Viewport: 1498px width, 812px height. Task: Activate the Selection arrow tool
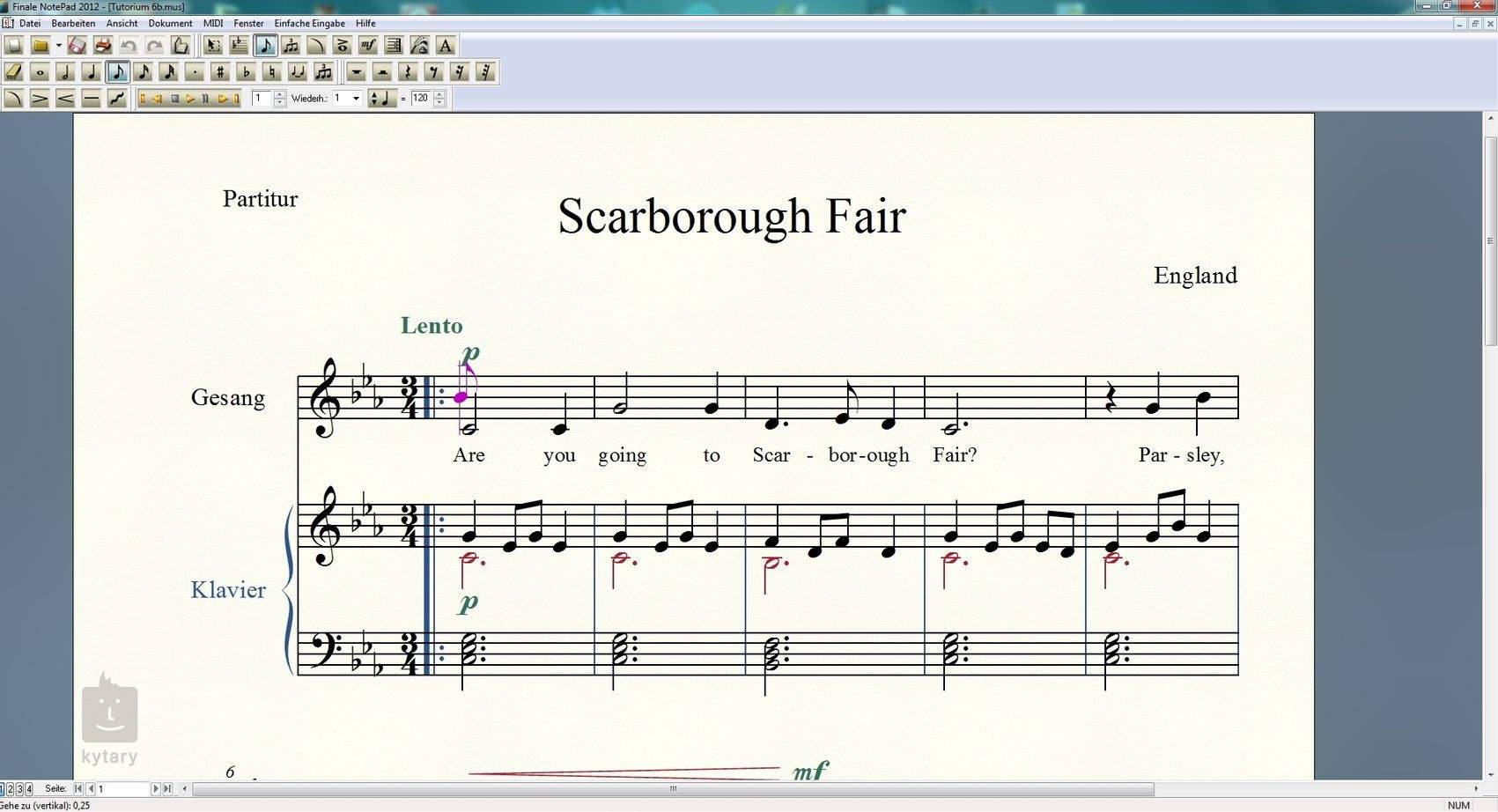click(213, 46)
